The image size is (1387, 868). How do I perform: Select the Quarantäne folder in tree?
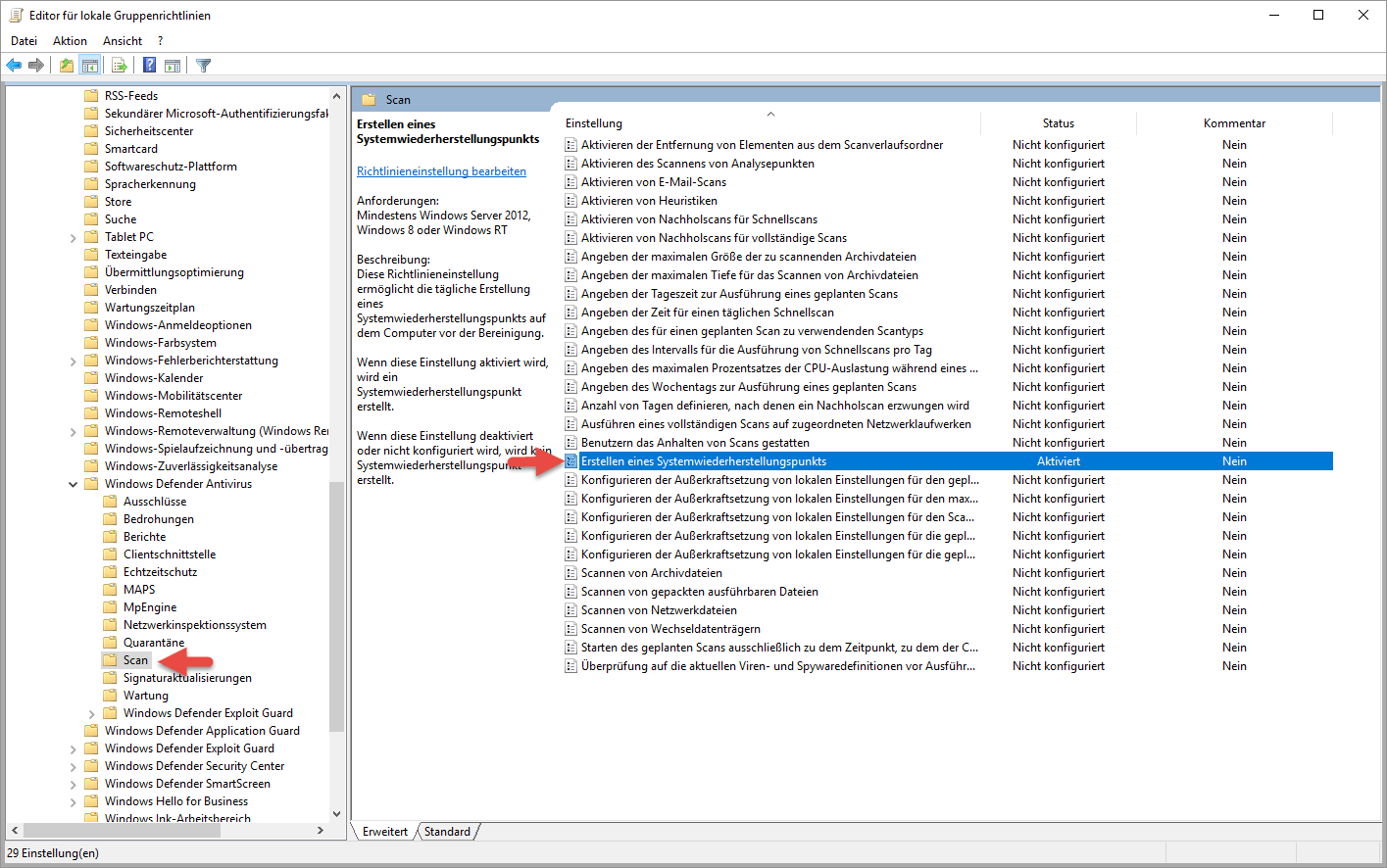(153, 643)
